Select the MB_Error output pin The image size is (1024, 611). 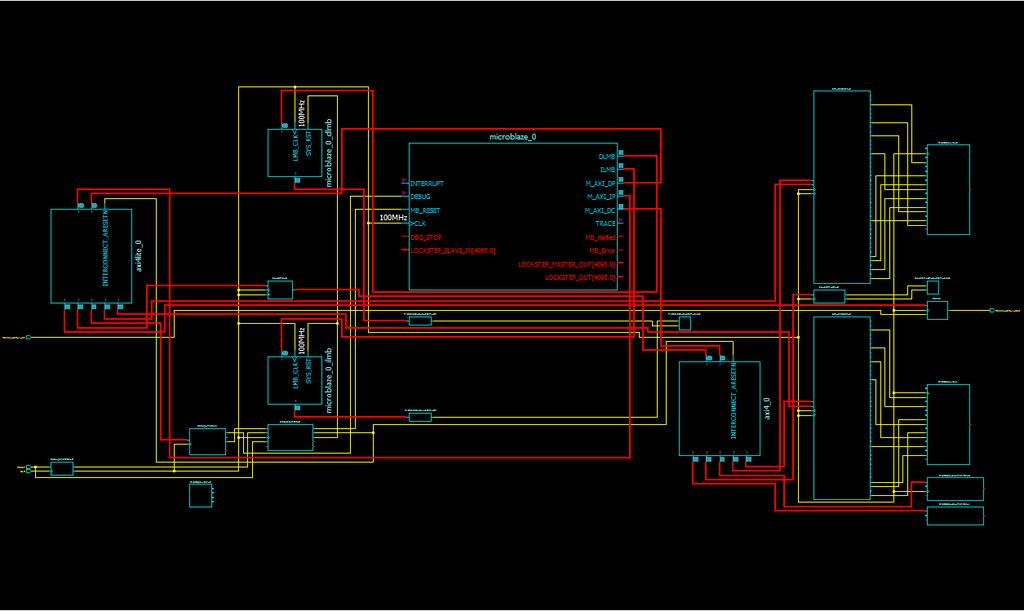pos(602,251)
